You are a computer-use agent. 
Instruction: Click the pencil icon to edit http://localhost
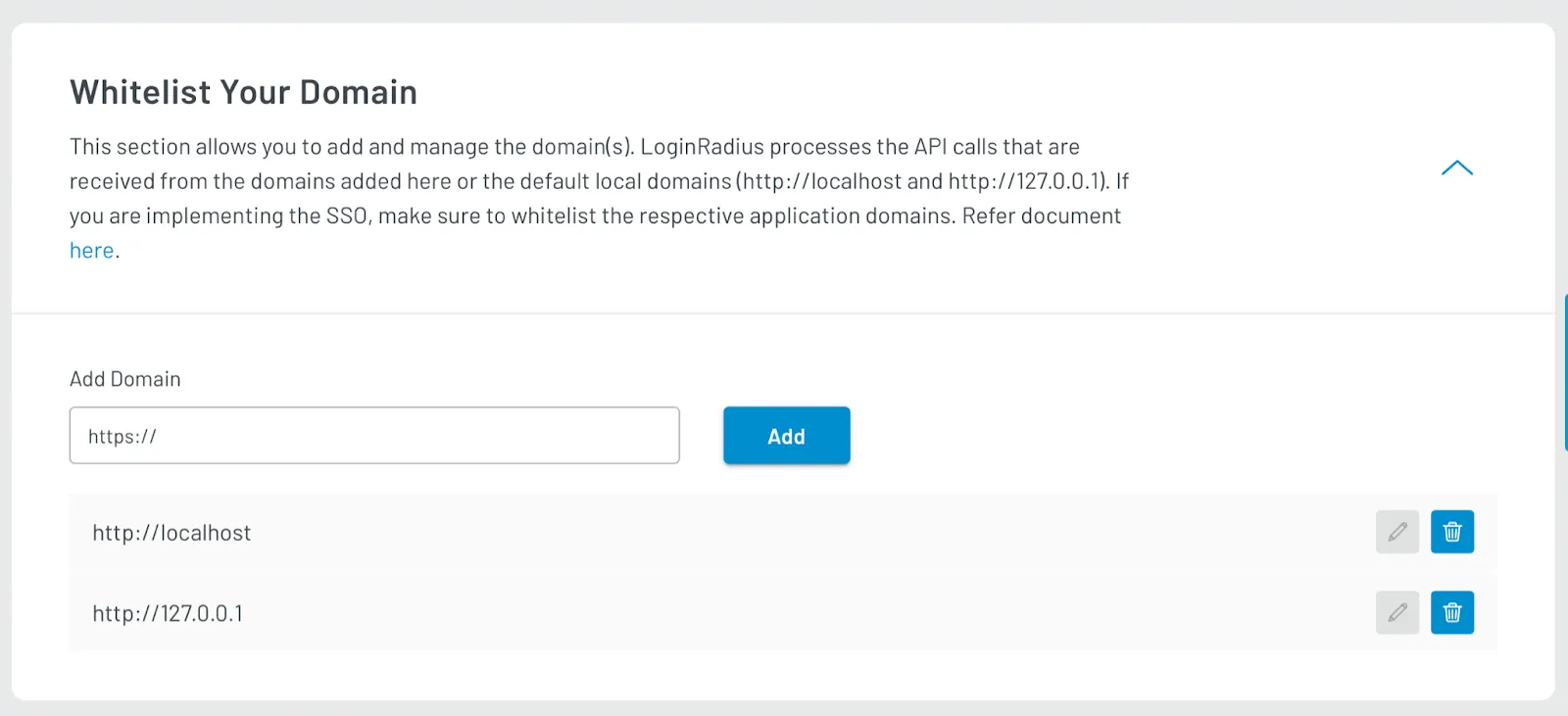tap(1397, 532)
